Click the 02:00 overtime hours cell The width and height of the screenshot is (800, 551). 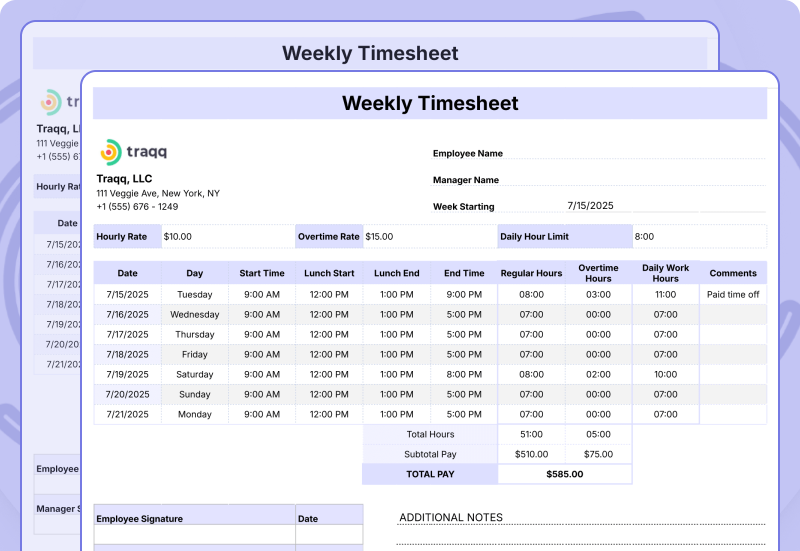(598, 374)
